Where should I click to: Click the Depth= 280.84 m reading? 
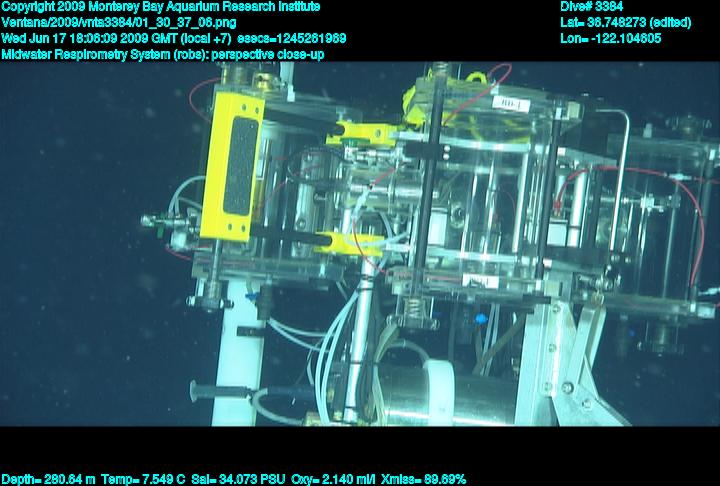pos(49,479)
